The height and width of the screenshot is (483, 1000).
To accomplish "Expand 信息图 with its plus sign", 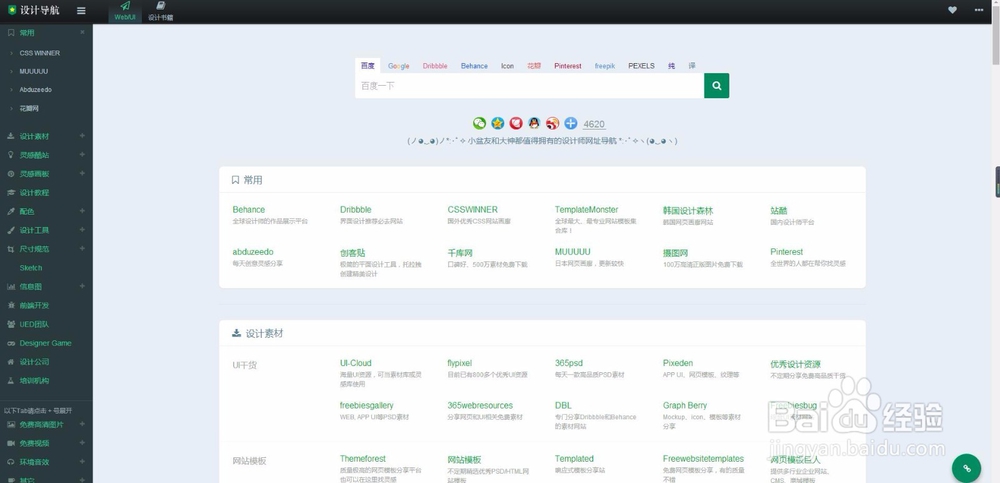I will 82,286.
